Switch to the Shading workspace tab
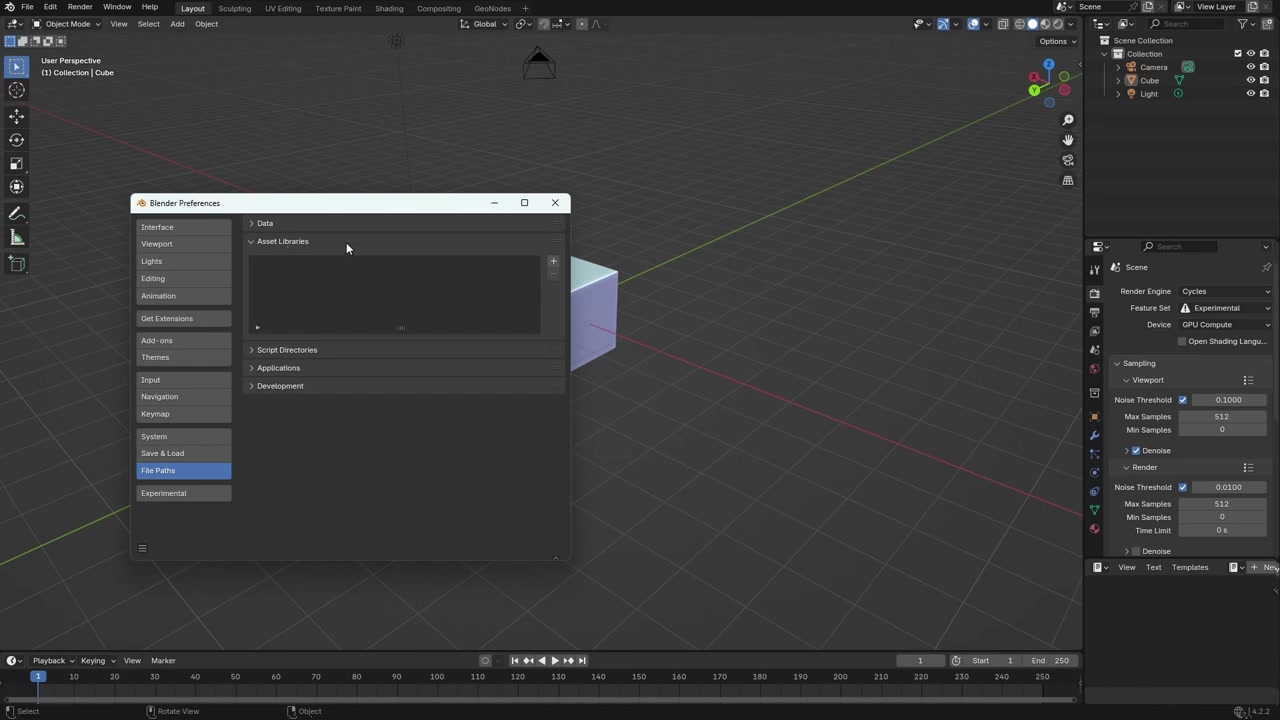1280x720 pixels. pyautogui.click(x=388, y=8)
